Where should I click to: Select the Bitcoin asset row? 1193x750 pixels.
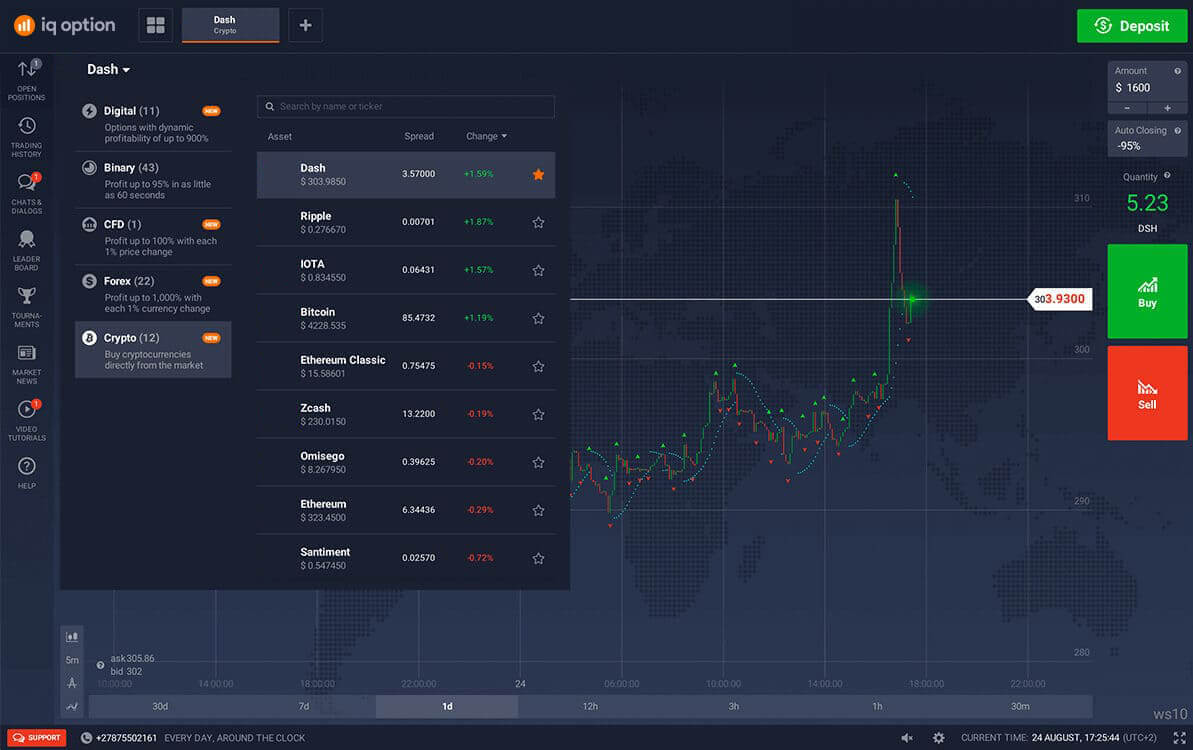coord(406,318)
